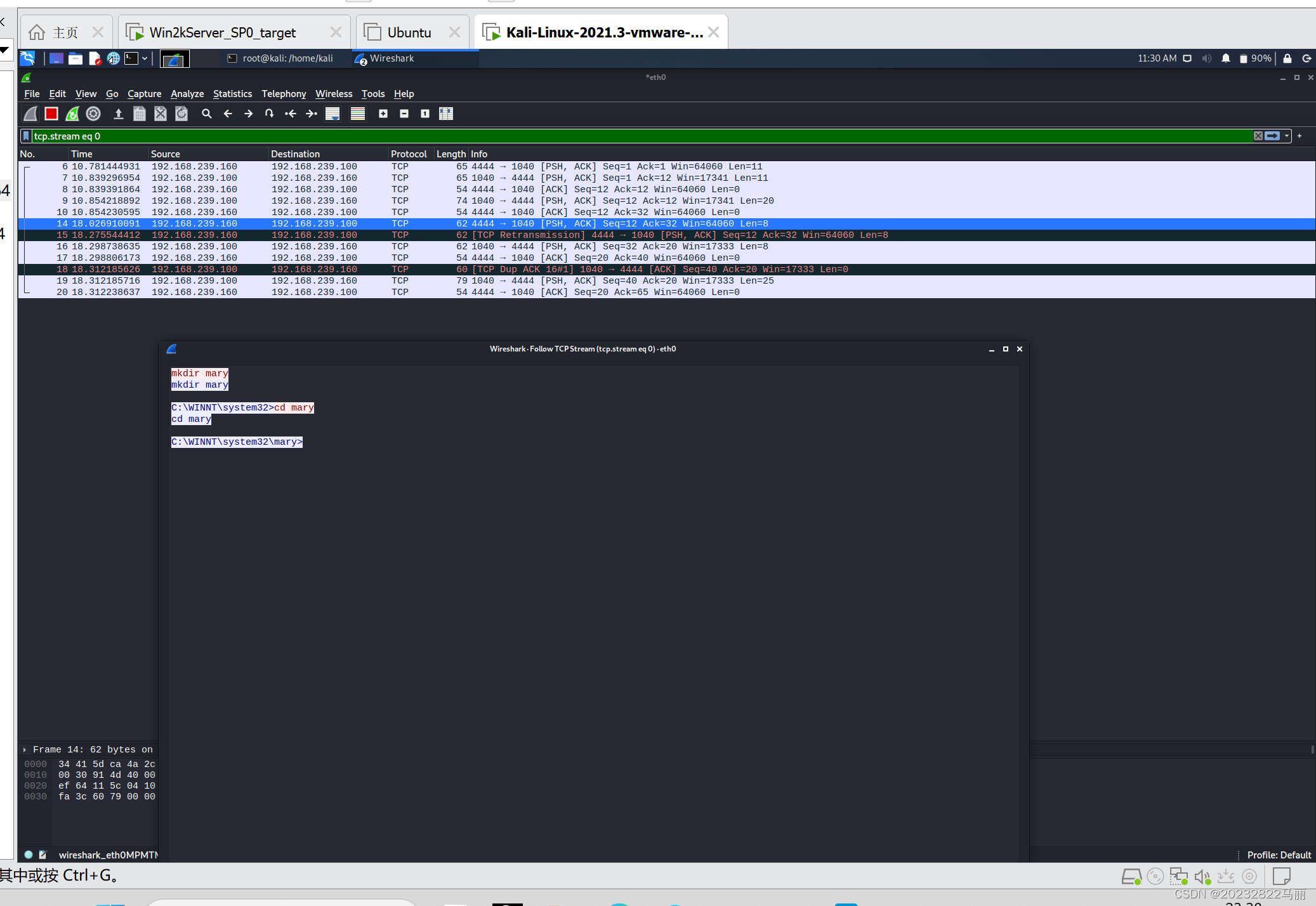1316x906 pixels.
Task: Click the Kali lock screen icon
Action: click(x=1287, y=58)
